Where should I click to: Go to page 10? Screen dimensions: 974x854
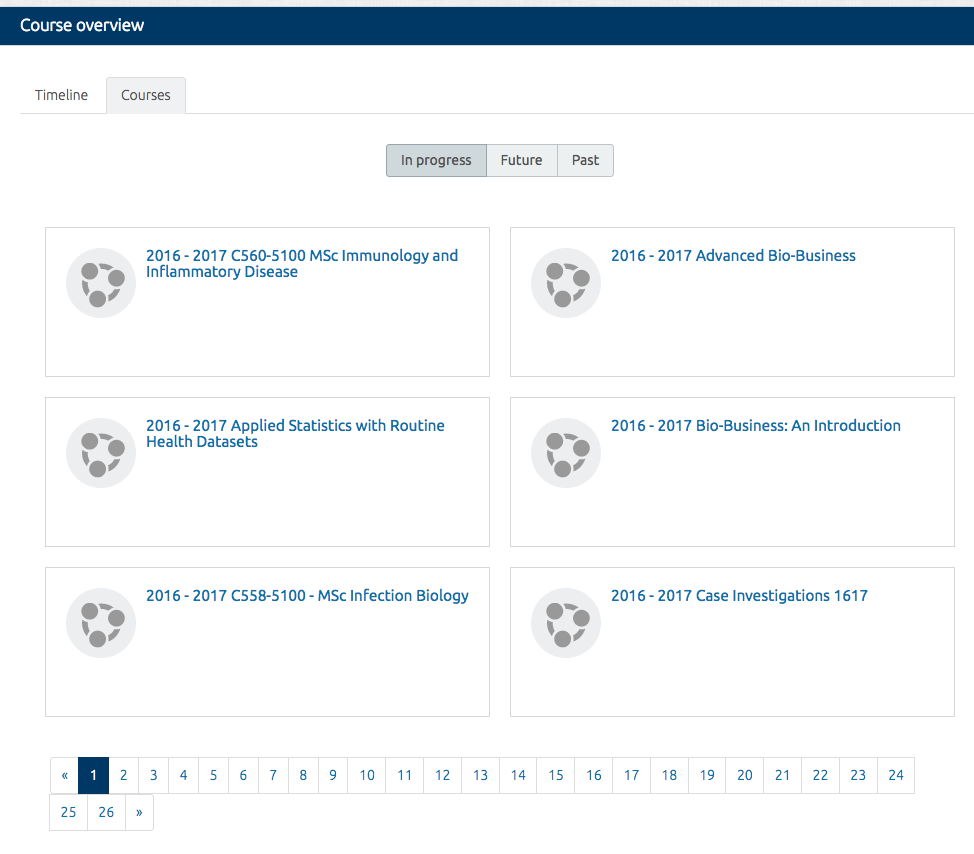coord(367,775)
